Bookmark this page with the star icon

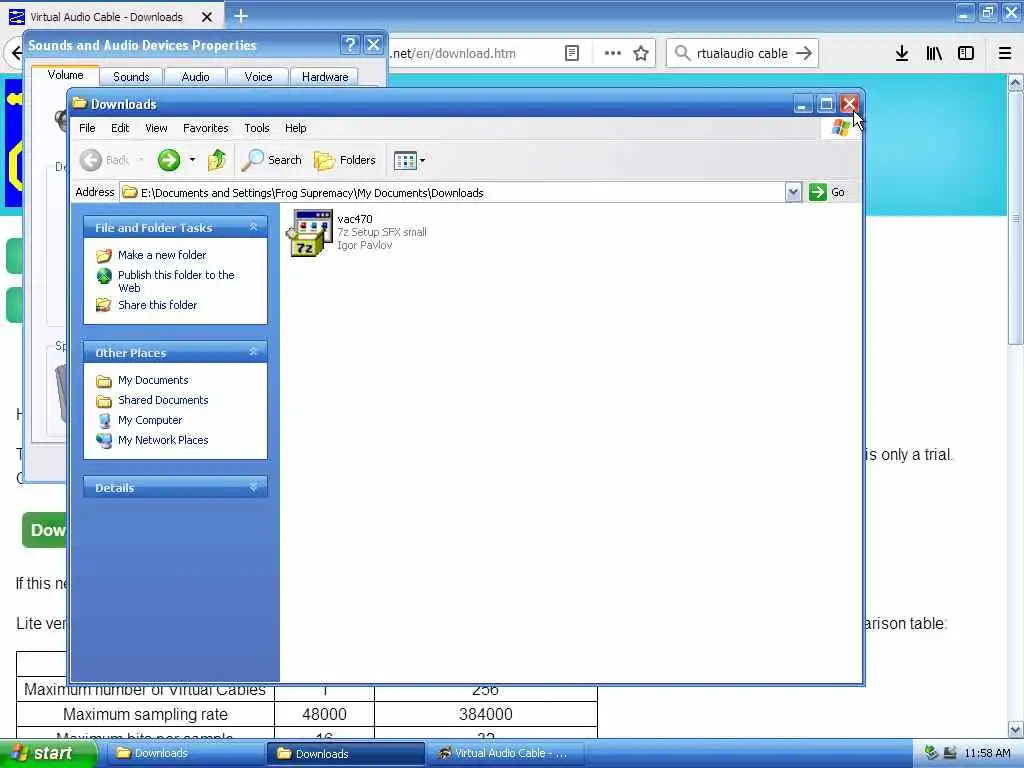click(x=641, y=54)
